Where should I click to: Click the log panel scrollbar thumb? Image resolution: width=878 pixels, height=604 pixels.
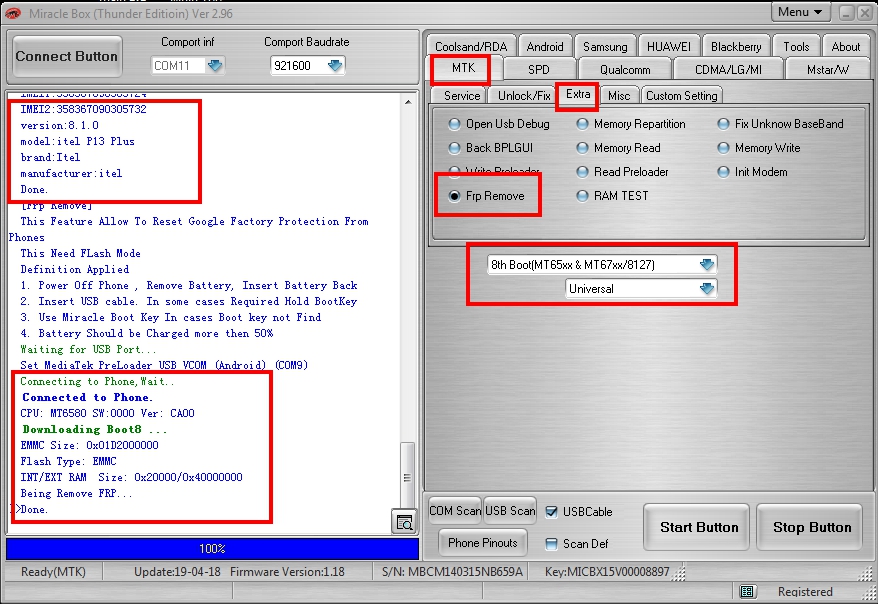pos(408,476)
